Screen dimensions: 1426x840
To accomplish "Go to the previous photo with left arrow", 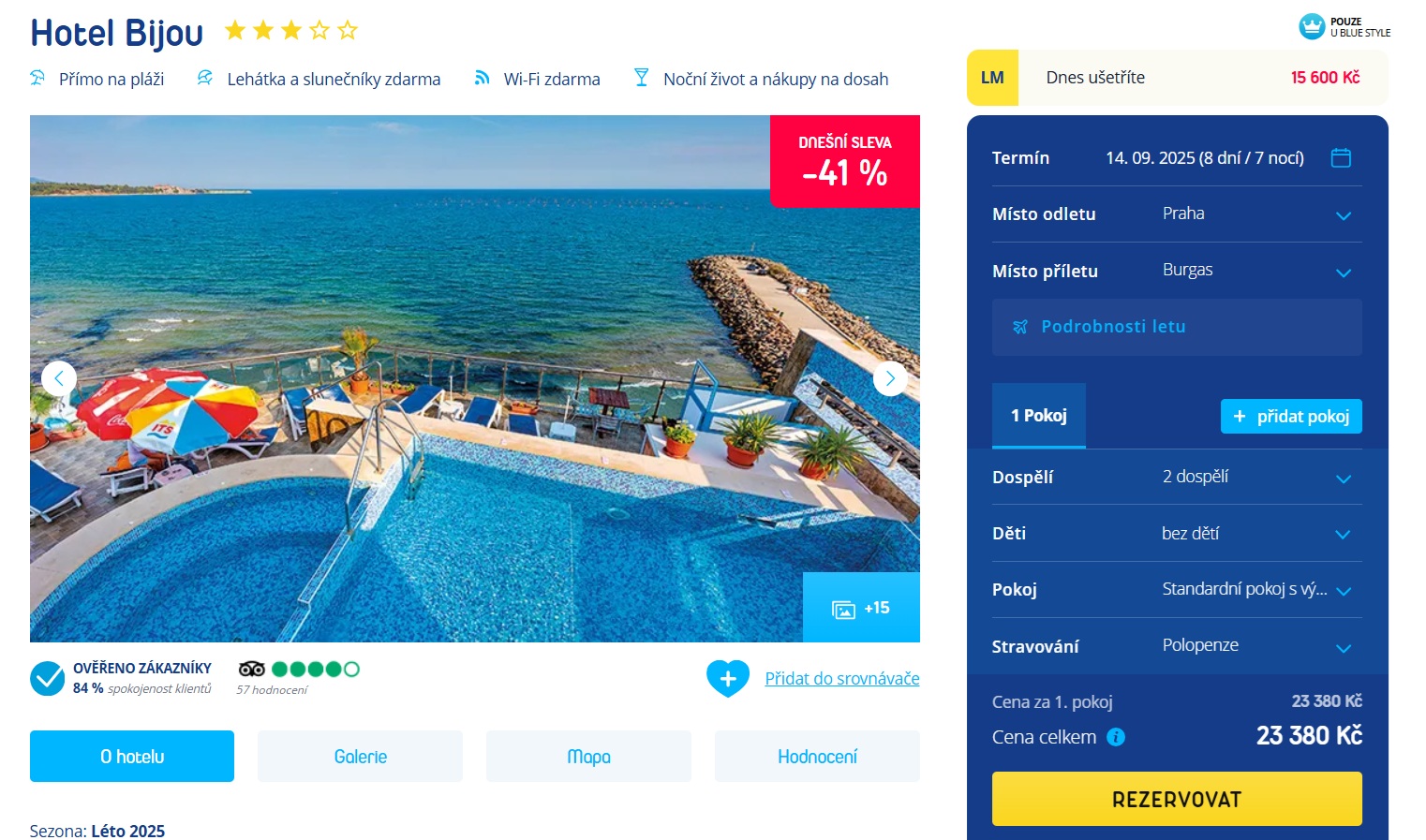I will click(x=59, y=378).
